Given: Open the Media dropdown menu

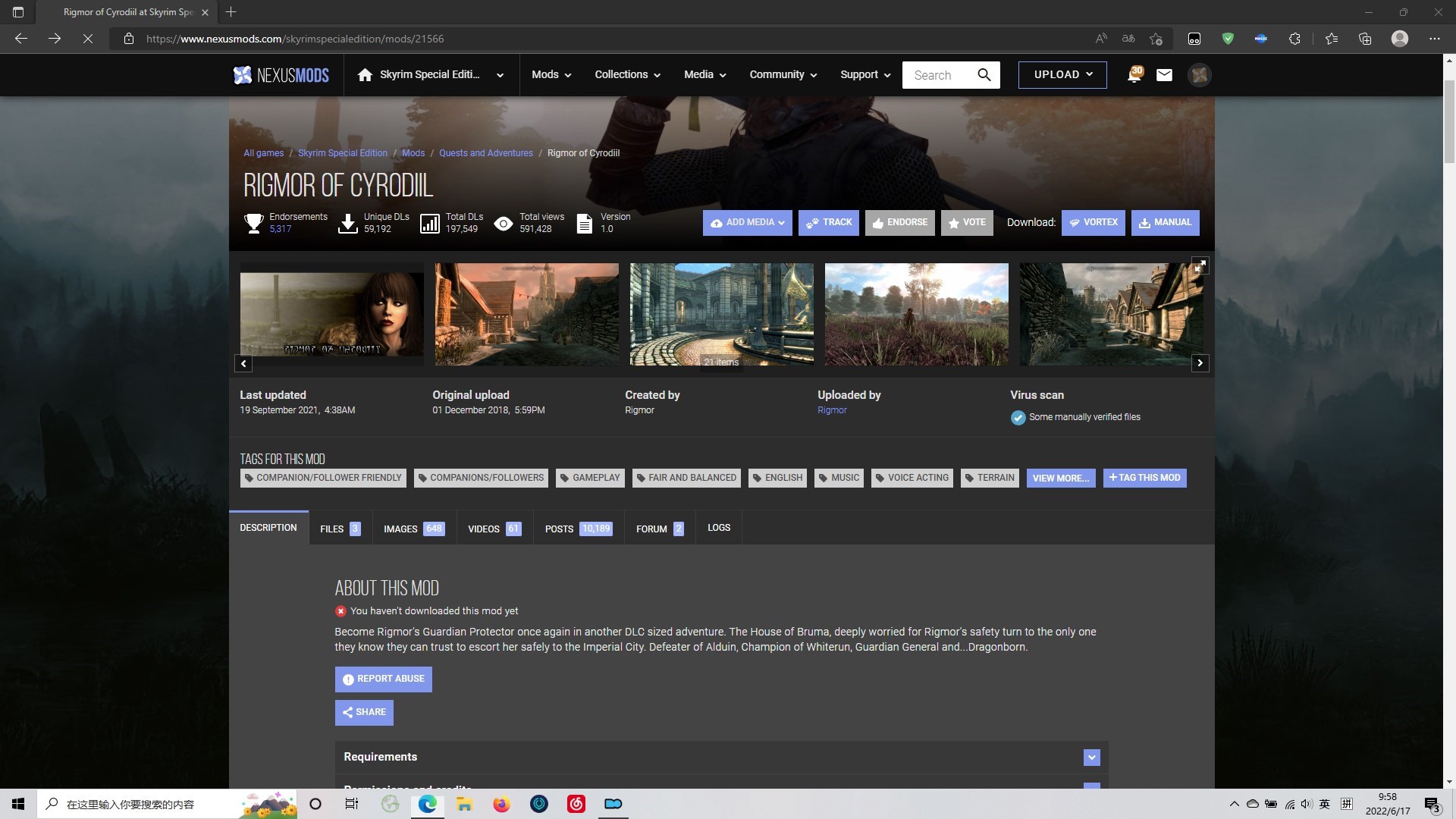Looking at the screenshot, I should 704,74.
